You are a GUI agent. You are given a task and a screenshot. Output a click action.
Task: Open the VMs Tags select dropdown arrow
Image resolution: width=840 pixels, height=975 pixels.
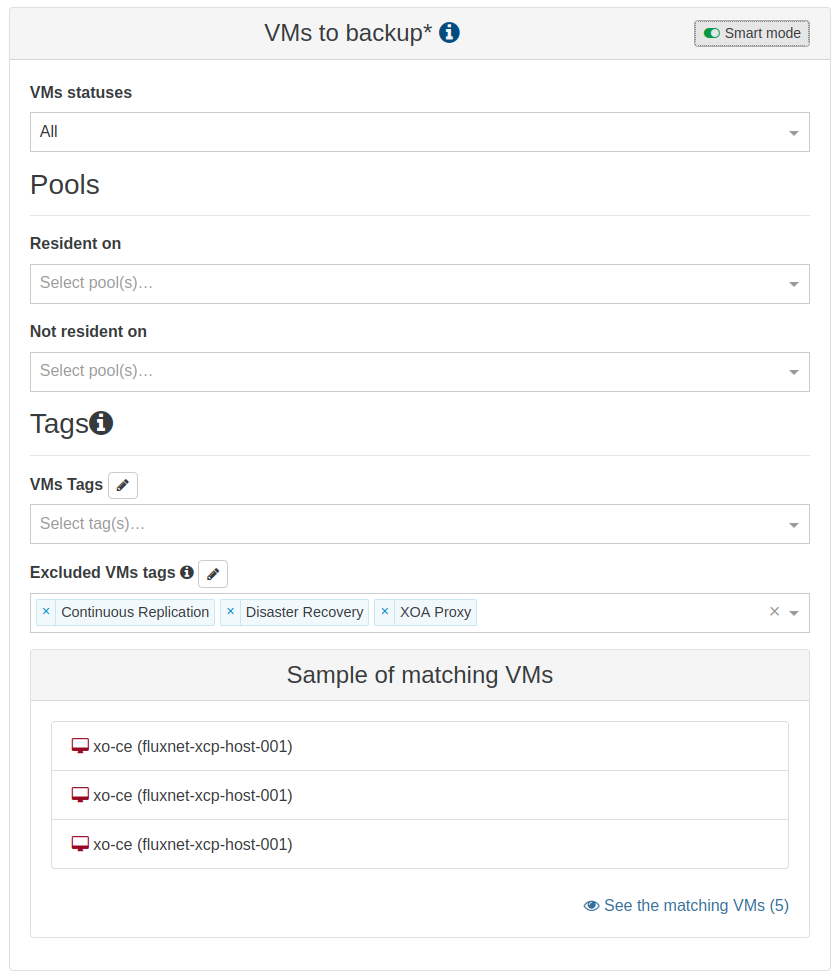coord(794,525)
